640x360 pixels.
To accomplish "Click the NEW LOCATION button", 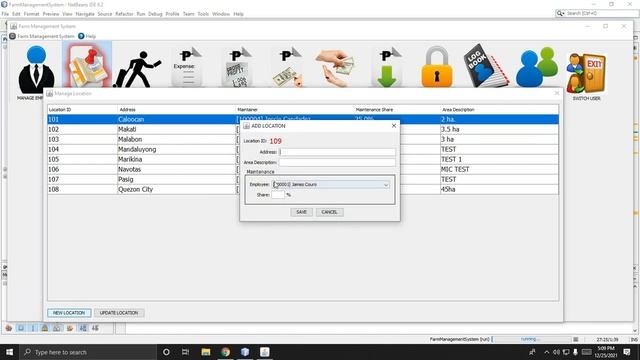I will pos(69,313).
